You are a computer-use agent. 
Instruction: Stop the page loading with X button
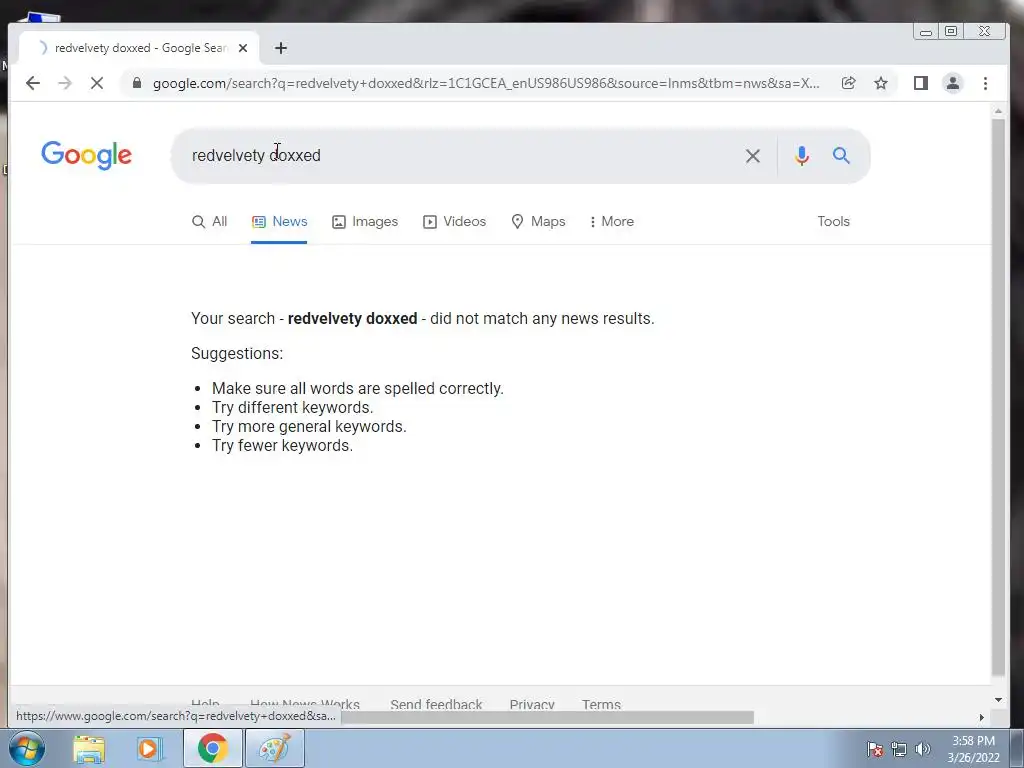tap(97, 83)
